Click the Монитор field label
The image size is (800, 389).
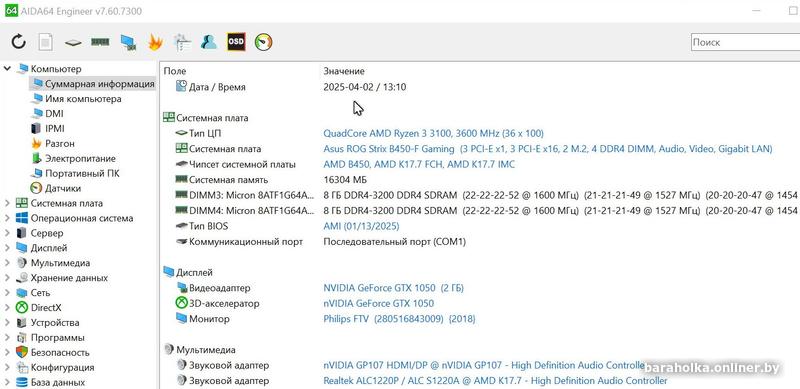pos(209,319)
